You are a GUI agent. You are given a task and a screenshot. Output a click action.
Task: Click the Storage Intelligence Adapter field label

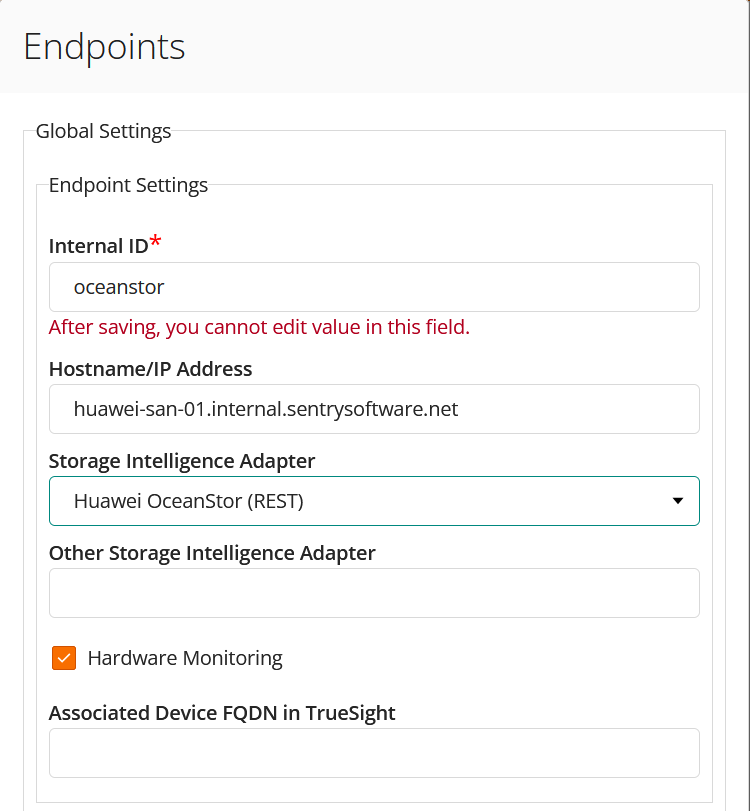(x=181, y=461)
